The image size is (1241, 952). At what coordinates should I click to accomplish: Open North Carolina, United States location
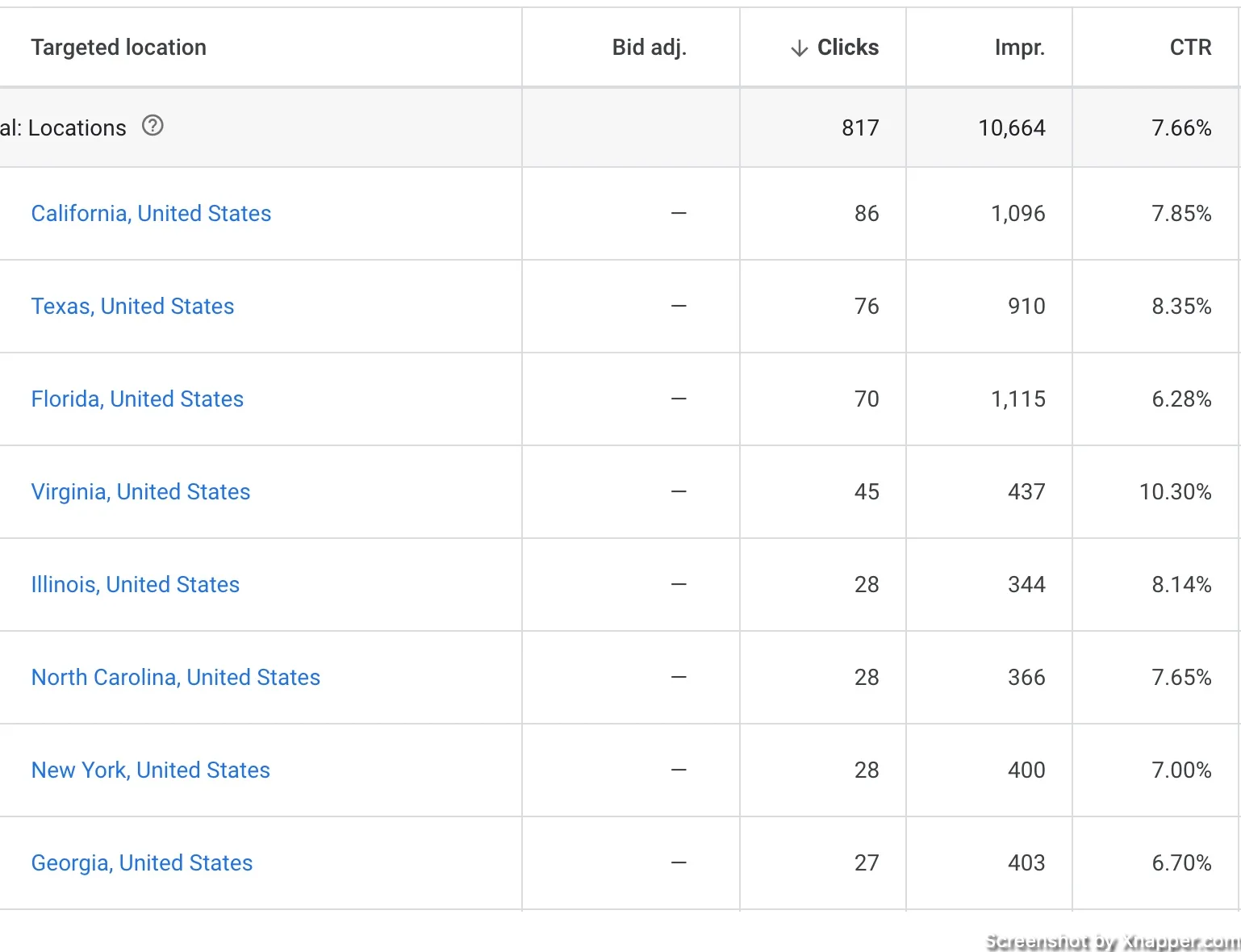point(175,677)
